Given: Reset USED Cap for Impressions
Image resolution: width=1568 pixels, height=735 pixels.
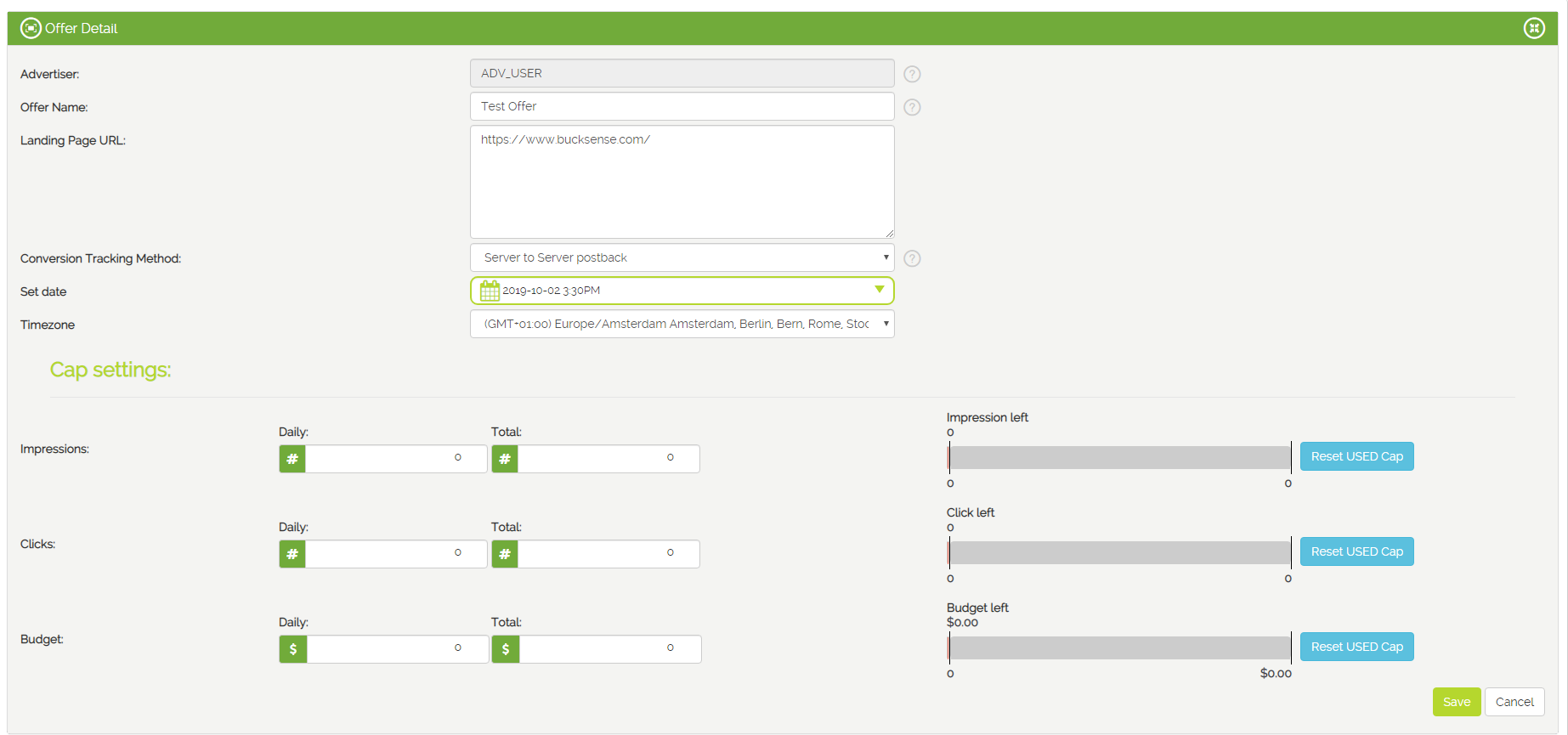Looking at the screenshot, I should point(1356,456).
